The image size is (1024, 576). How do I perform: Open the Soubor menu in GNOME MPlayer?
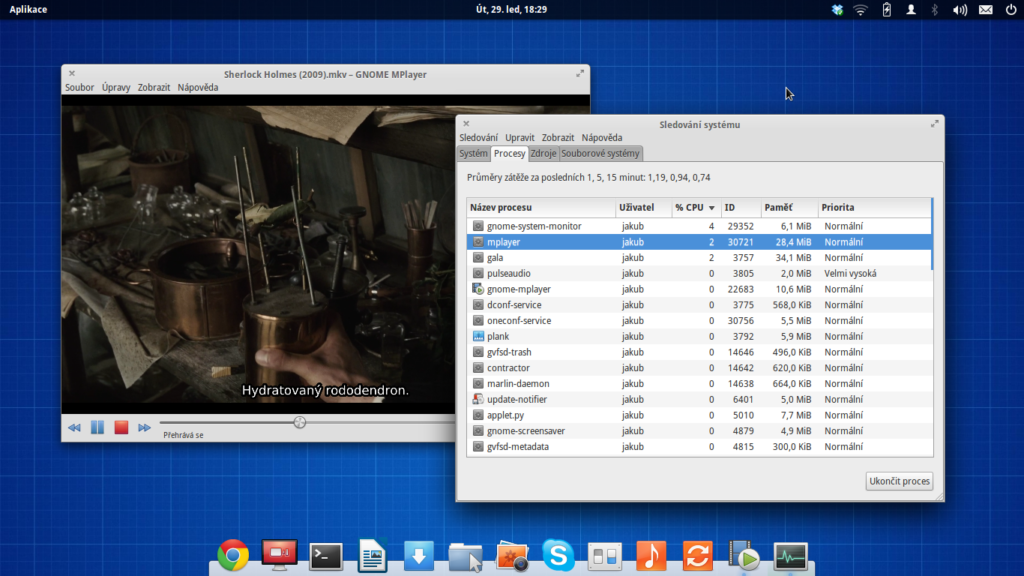(80, 87)
